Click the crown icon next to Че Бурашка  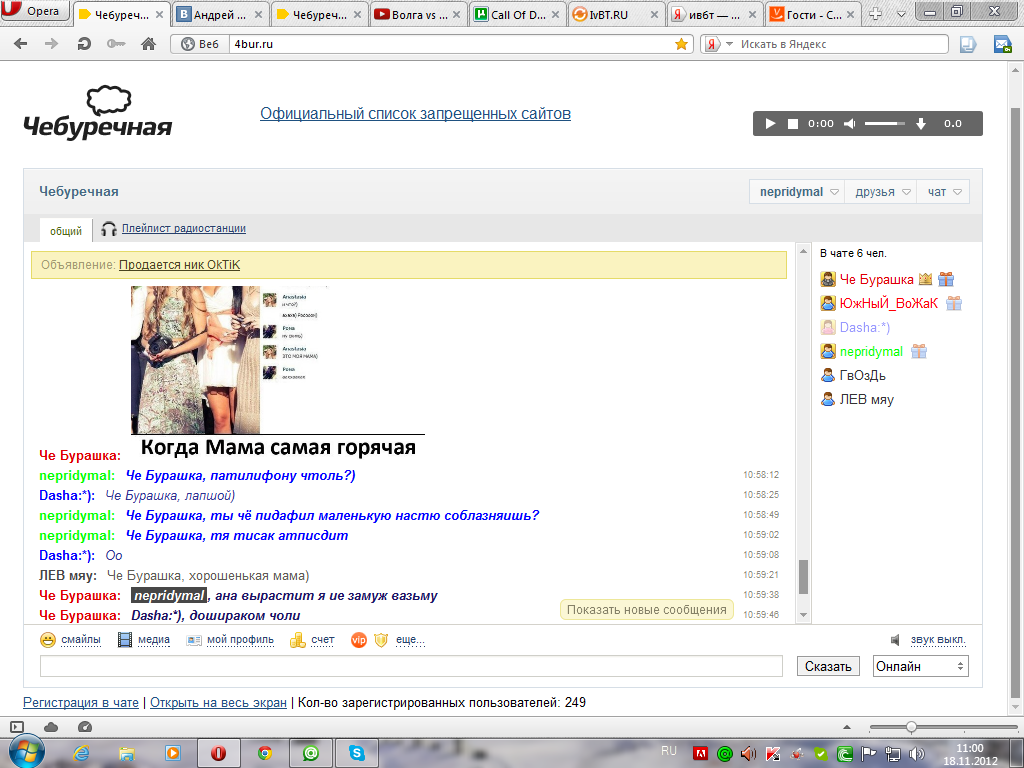tap(925, 280)
